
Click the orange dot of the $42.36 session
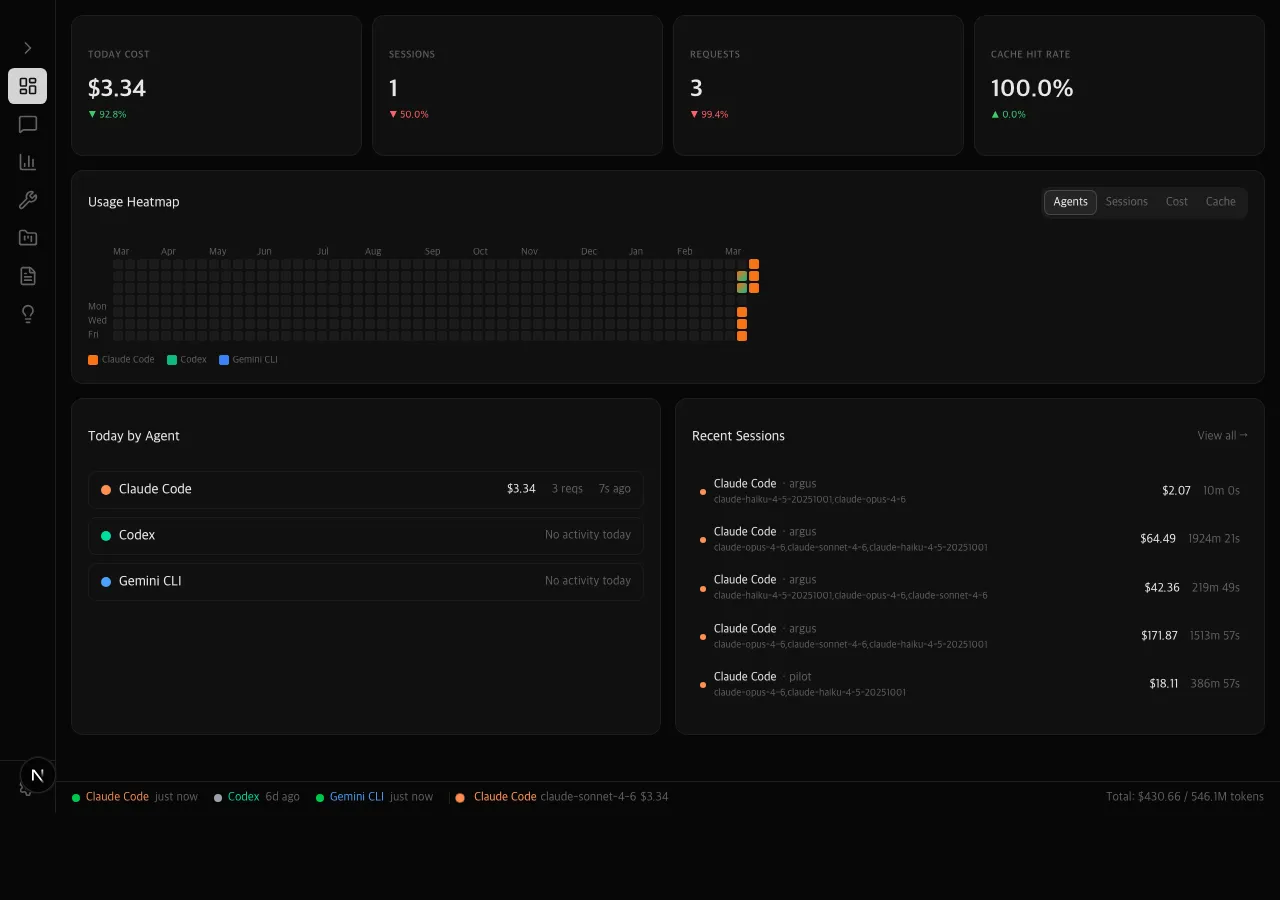click(x=703, y=588)
